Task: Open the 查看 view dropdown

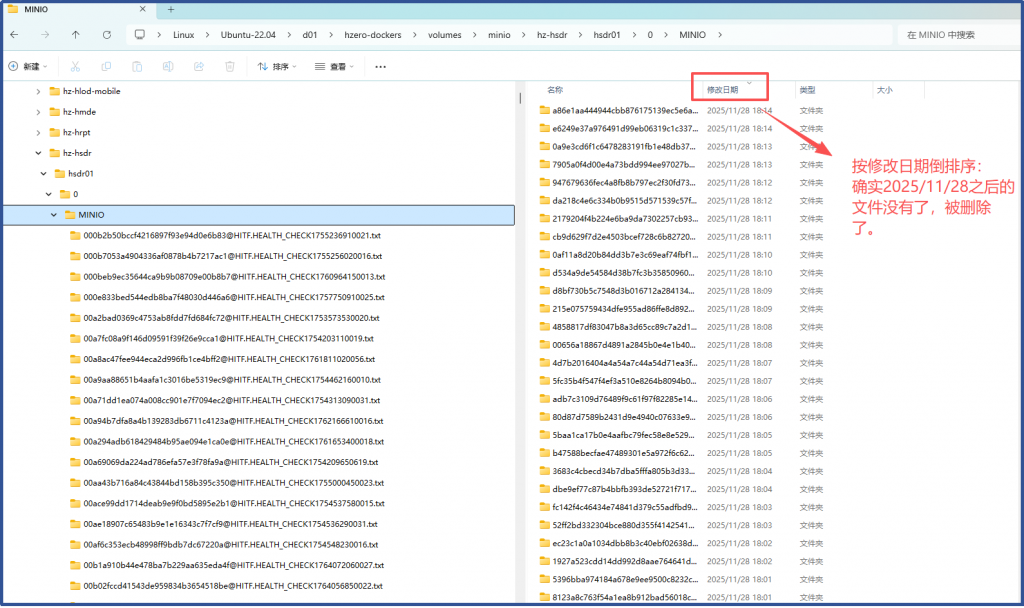Action: [x=335, y=67]
